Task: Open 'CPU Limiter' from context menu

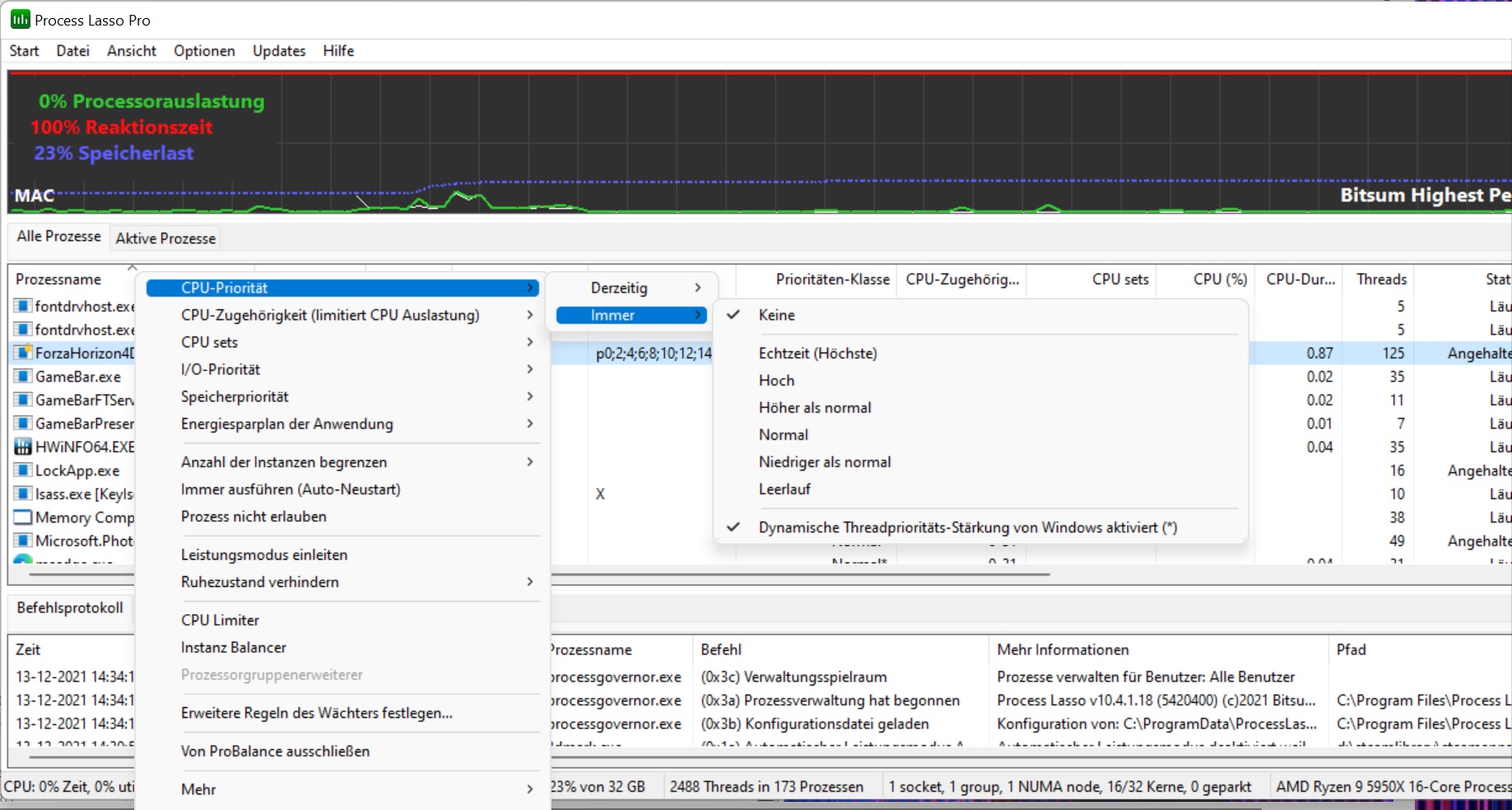Action: coord(342,621)
